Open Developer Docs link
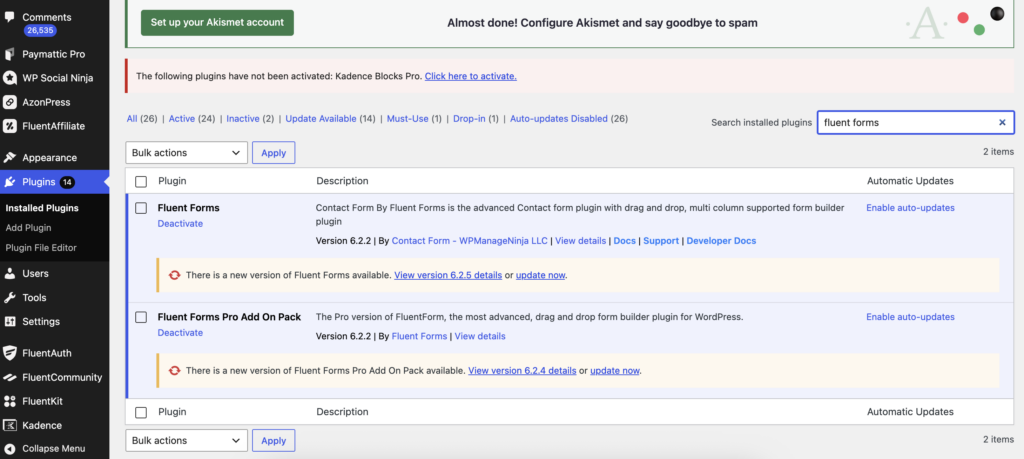Image resolution: width=1024 pixels, height=459 pixels. [x=721, y=240]
